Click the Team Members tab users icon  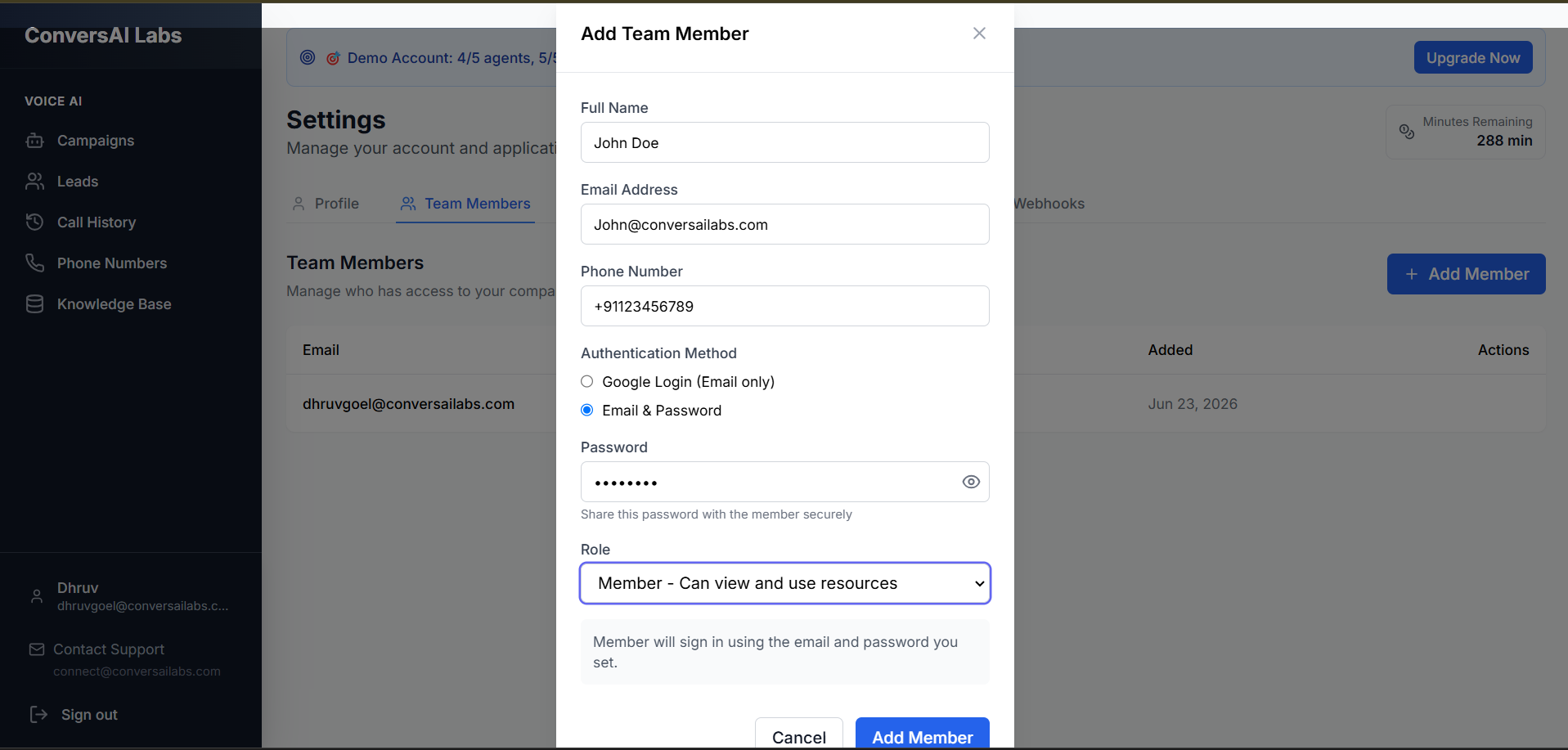click(408, 204)
